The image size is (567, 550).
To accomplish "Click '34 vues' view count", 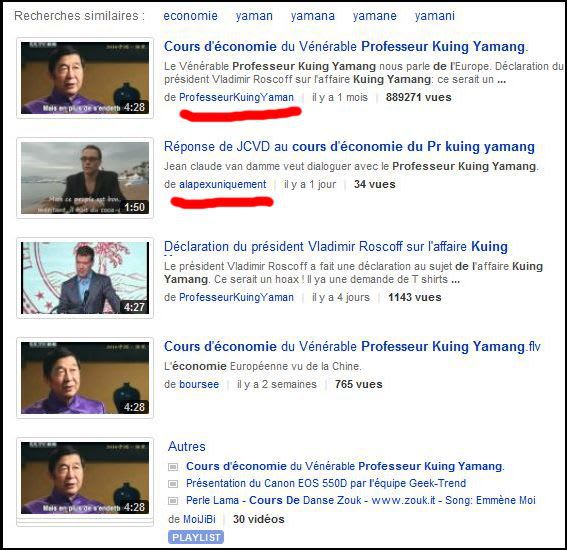I will coord(374,184).
